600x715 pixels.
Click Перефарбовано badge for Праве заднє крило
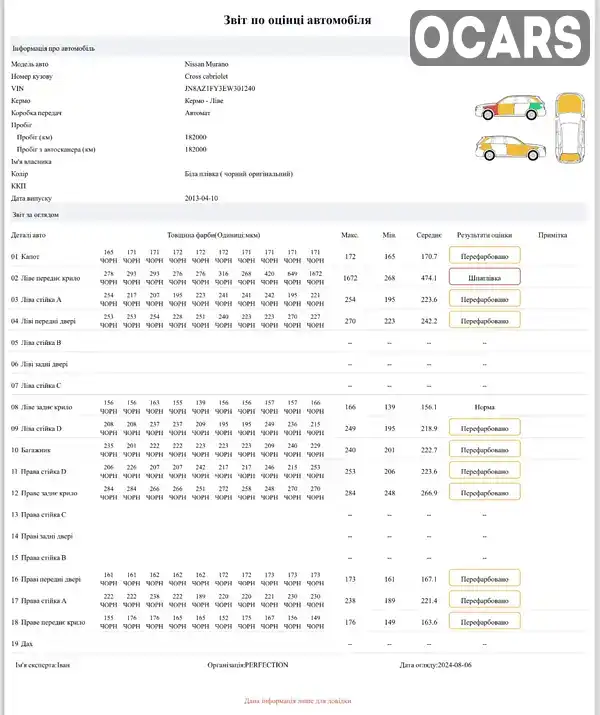pos(484,492)
